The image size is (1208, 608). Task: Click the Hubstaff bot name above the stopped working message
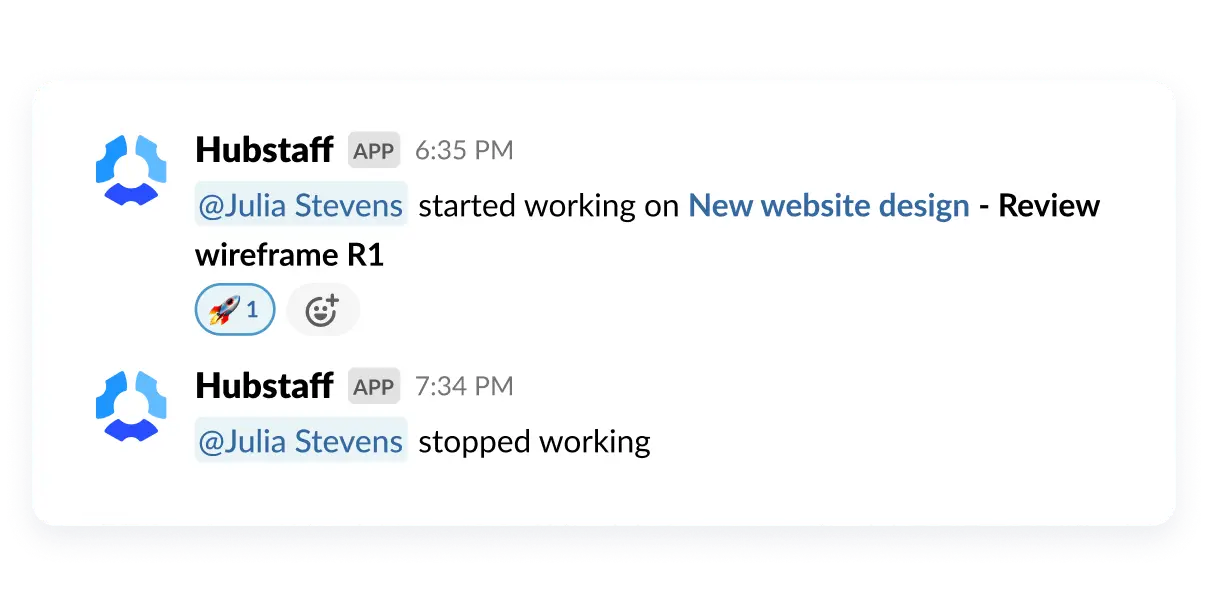point(264,385)
